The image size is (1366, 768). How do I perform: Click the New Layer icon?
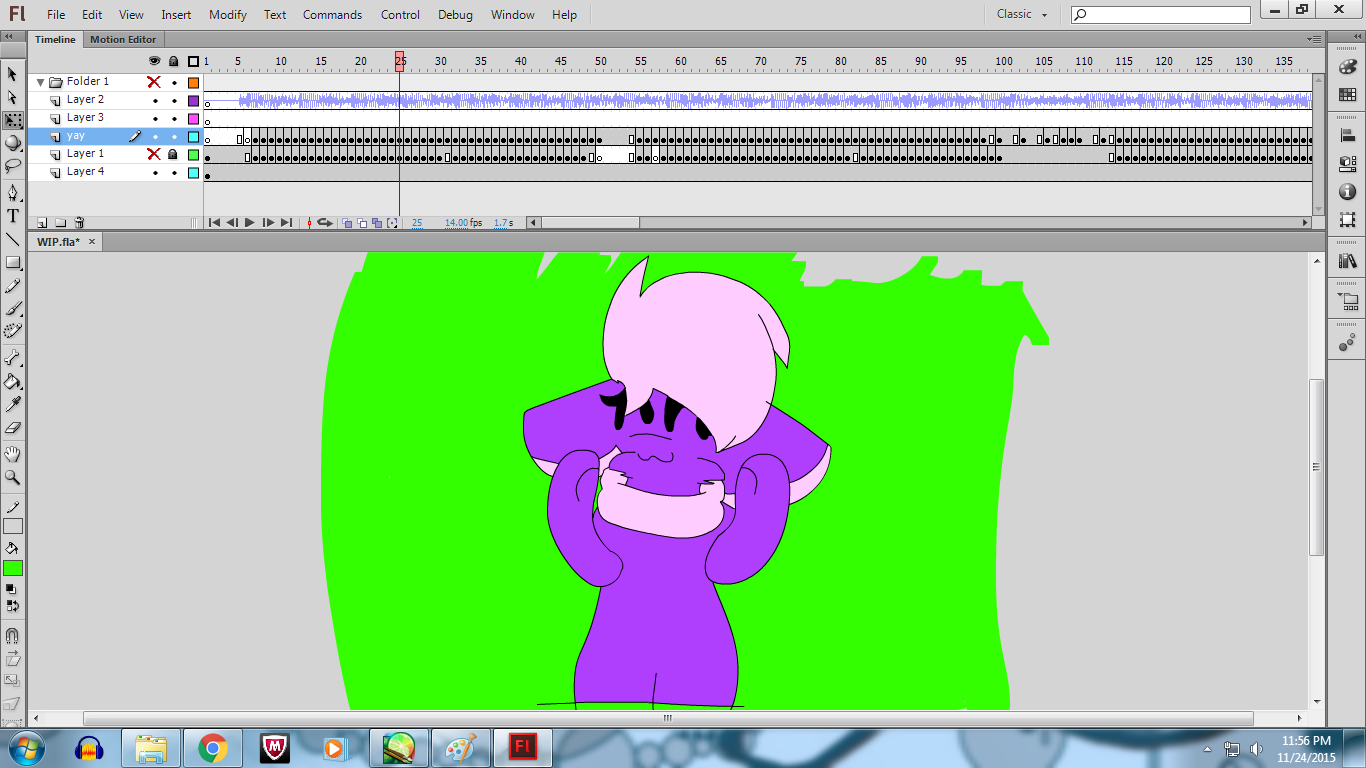tap(42, 223)
